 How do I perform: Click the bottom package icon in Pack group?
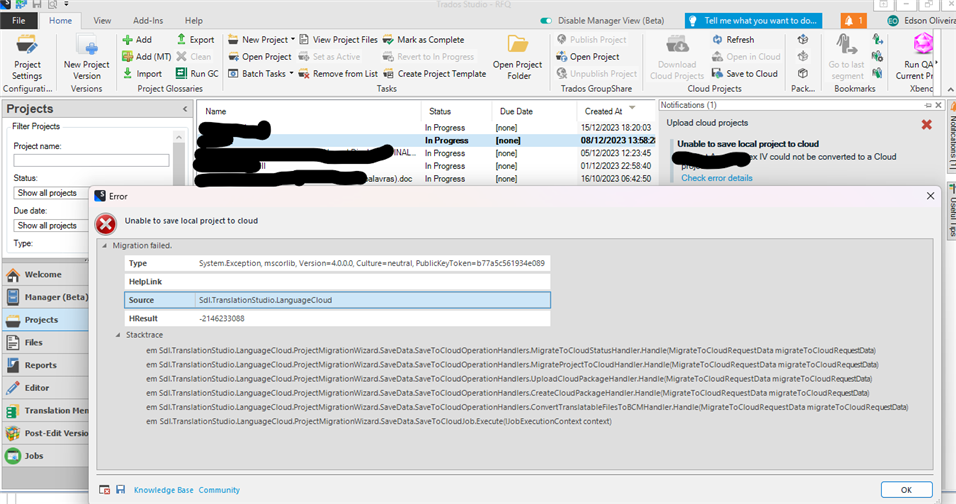803,73
